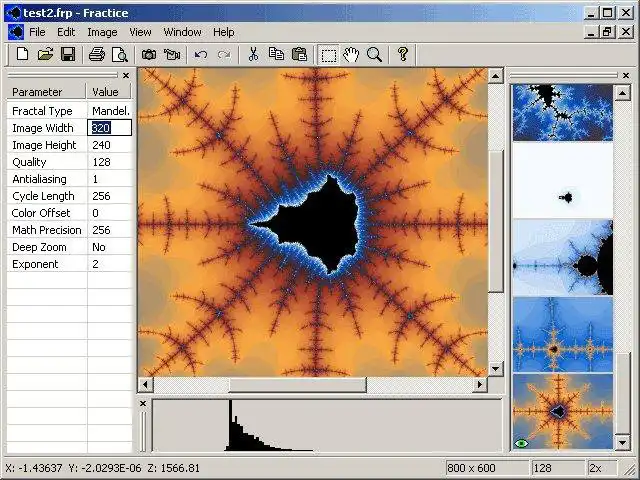
Task: Open the Help menu
Action: click(224, 32)
